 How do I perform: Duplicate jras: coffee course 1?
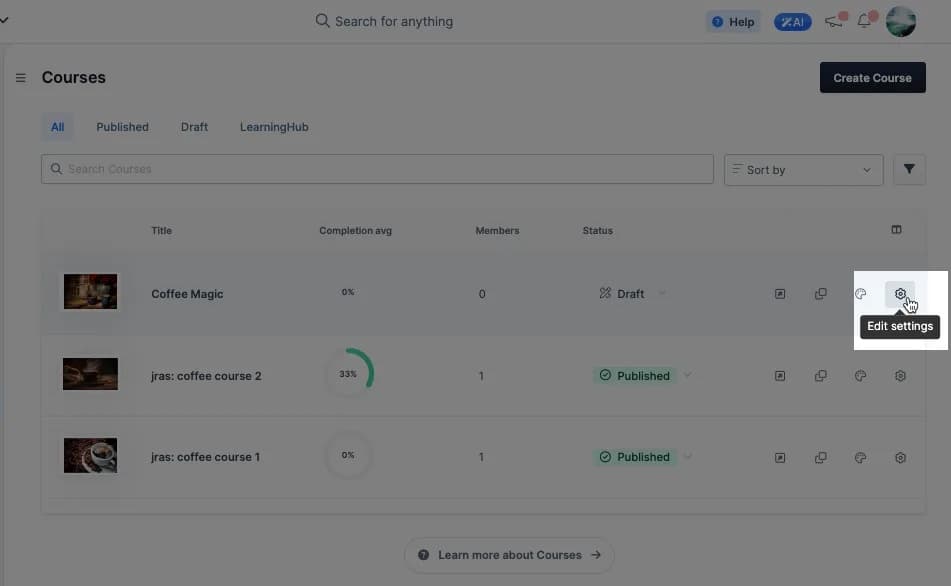[820, 457]
